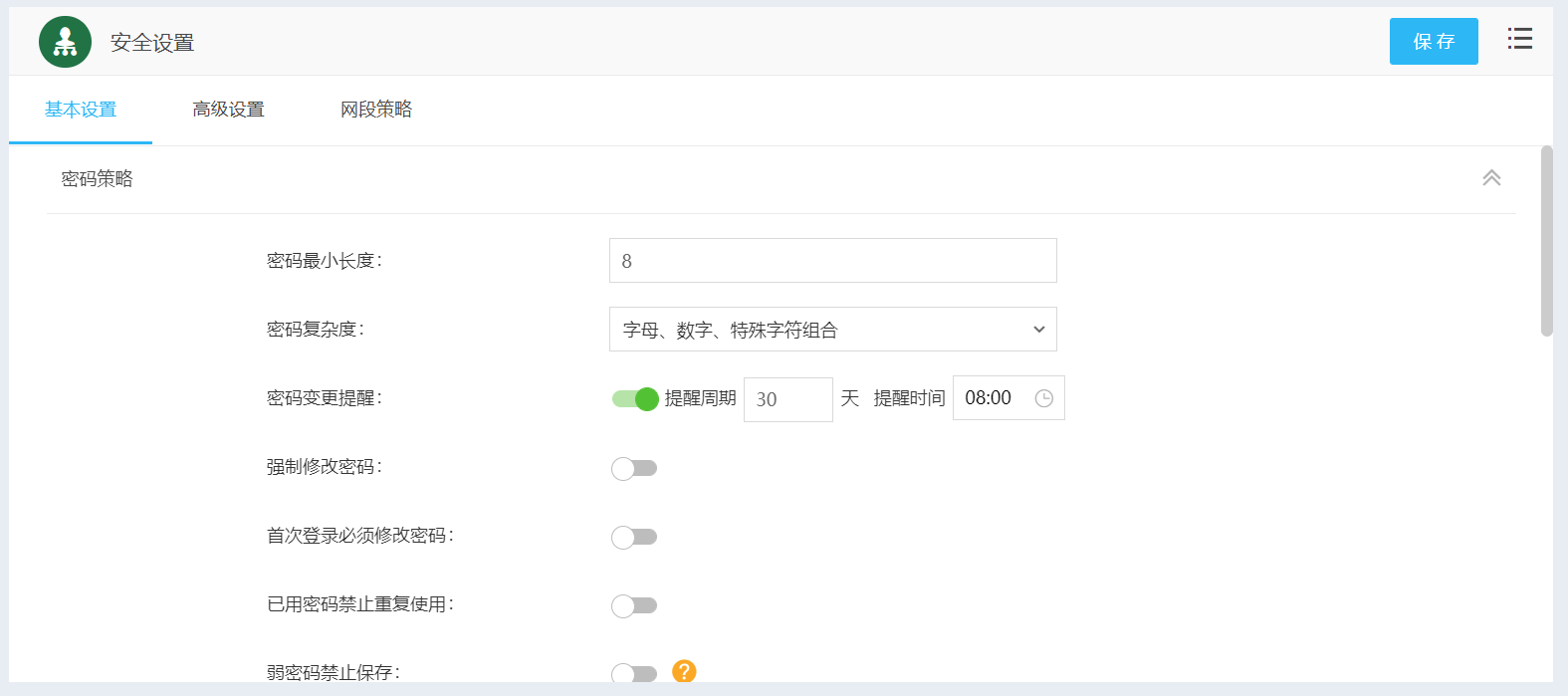Open the list menu icon beside 保存

point(1519,39)
